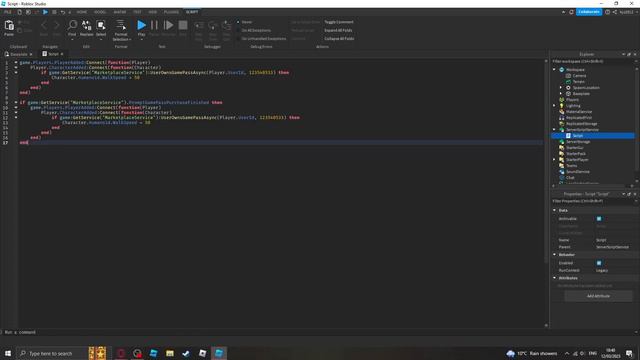640x360 pixels.
Task: Select Baseplate in Explorer
Action: 581,93
